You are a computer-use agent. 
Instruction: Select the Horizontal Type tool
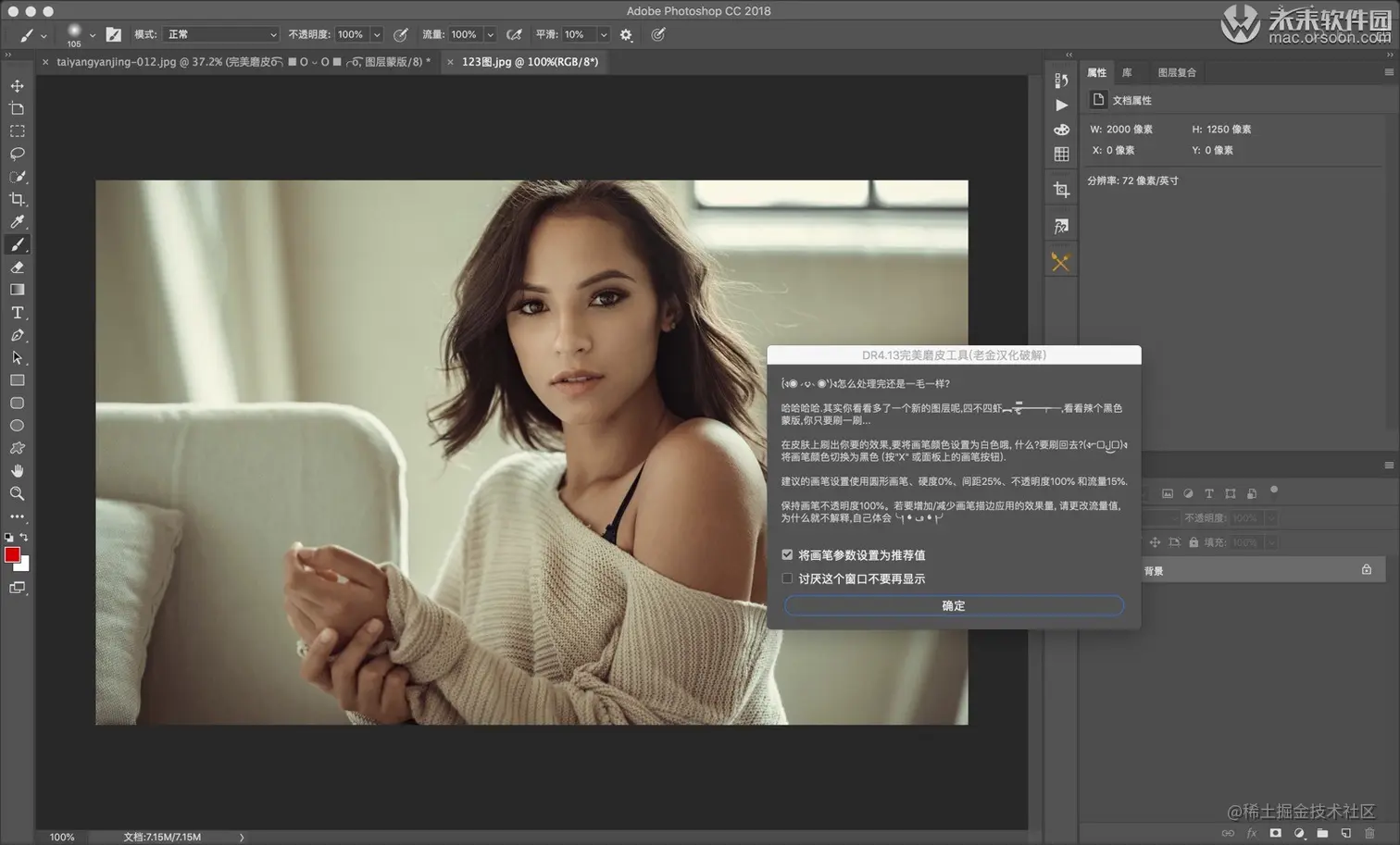tap(17, 313)
